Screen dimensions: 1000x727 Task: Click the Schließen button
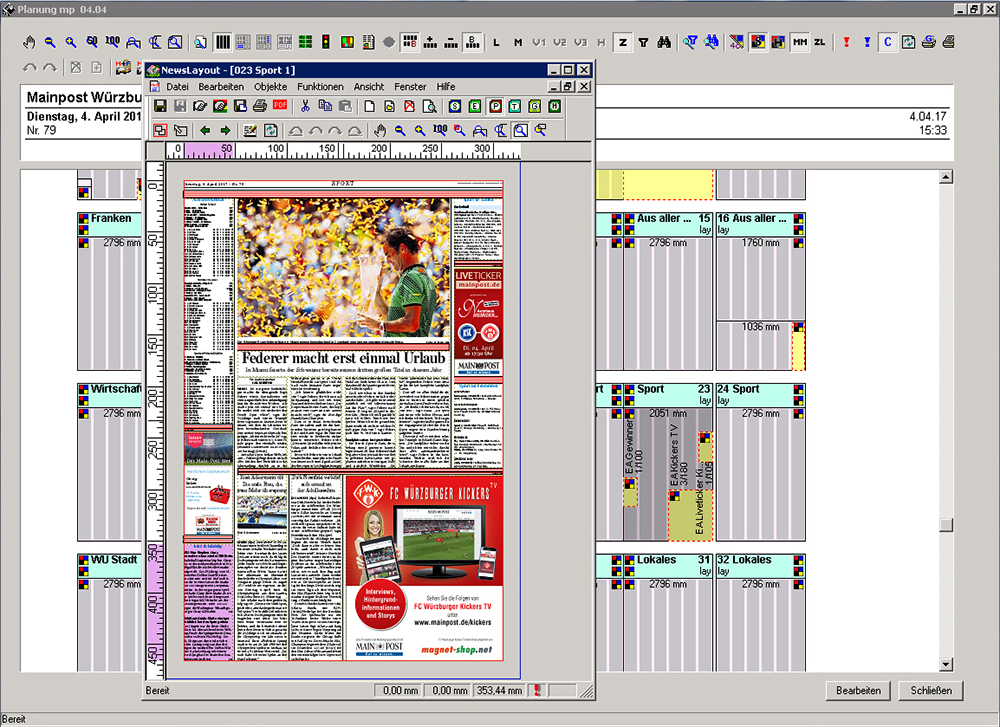tap(931, 691)
